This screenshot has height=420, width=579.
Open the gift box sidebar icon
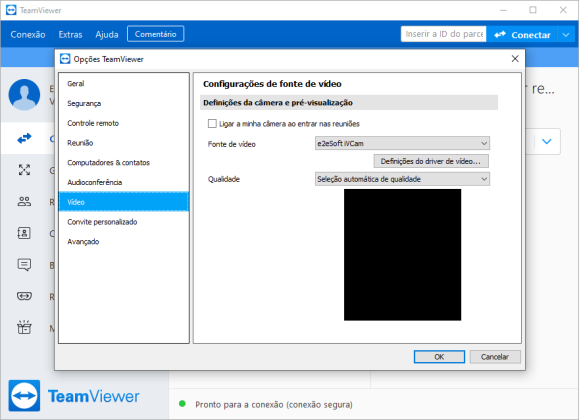(24, 327)
